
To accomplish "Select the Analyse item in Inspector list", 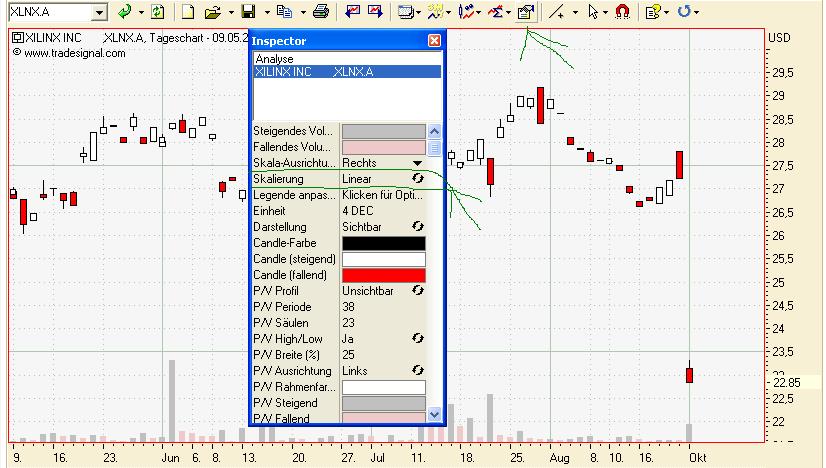I will (x=347, y=58).
